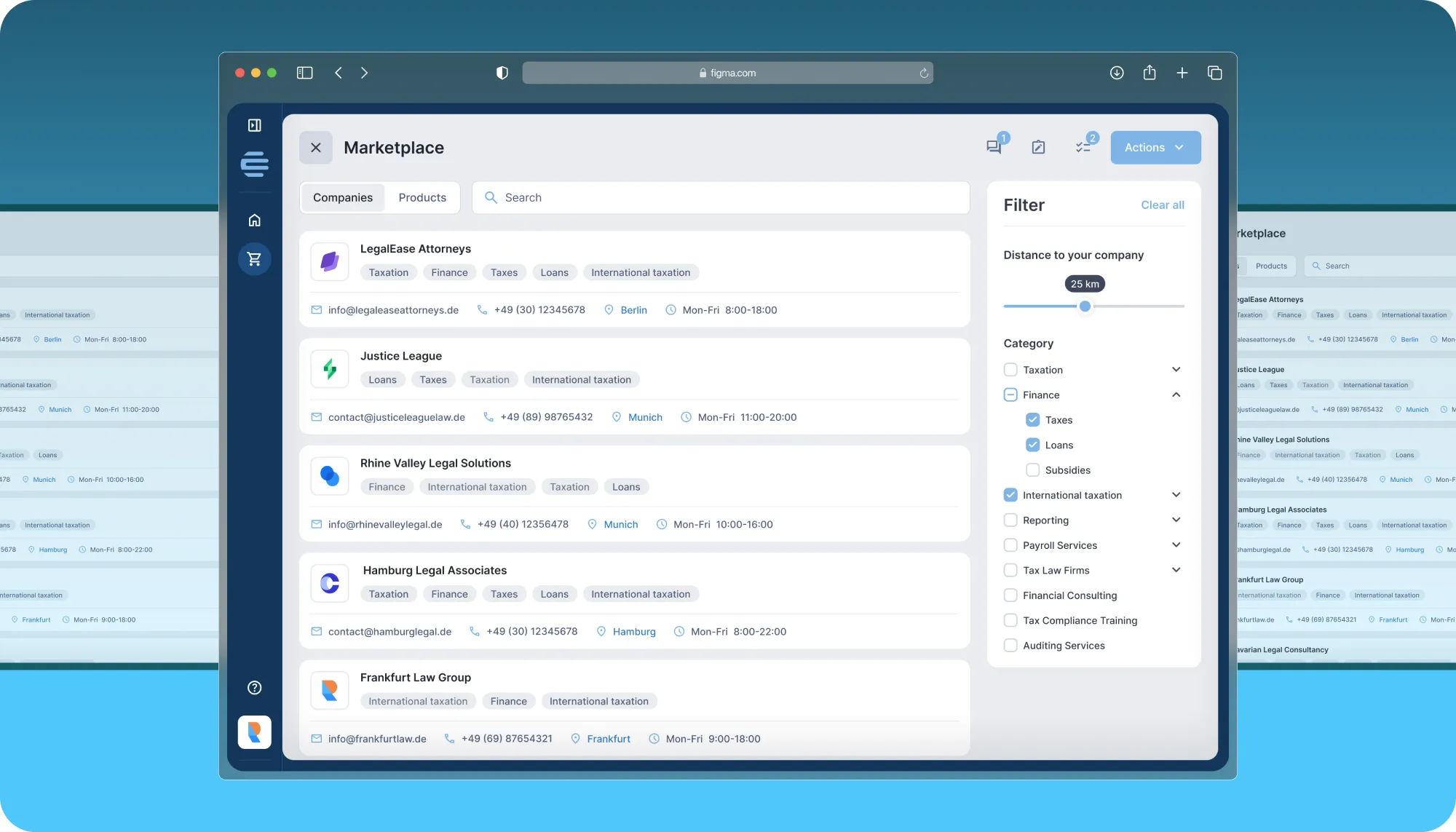Uncheck the Taxes checkbox
1456x832 pixels.
[1032, 420]
